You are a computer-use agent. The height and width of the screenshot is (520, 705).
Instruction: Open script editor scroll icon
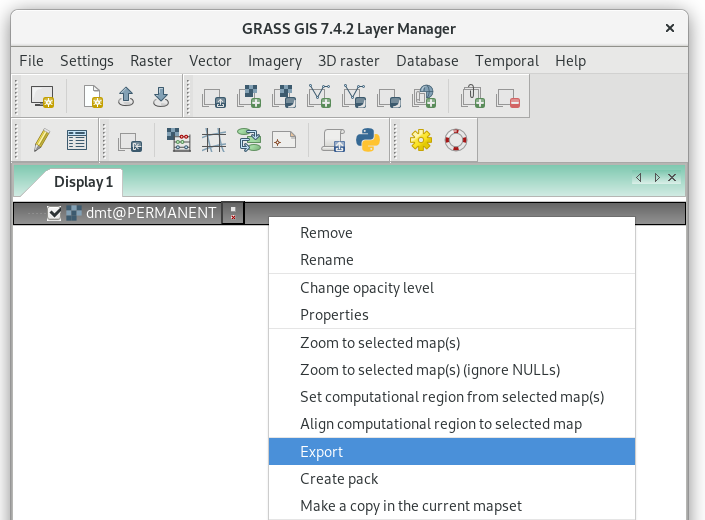334,140
